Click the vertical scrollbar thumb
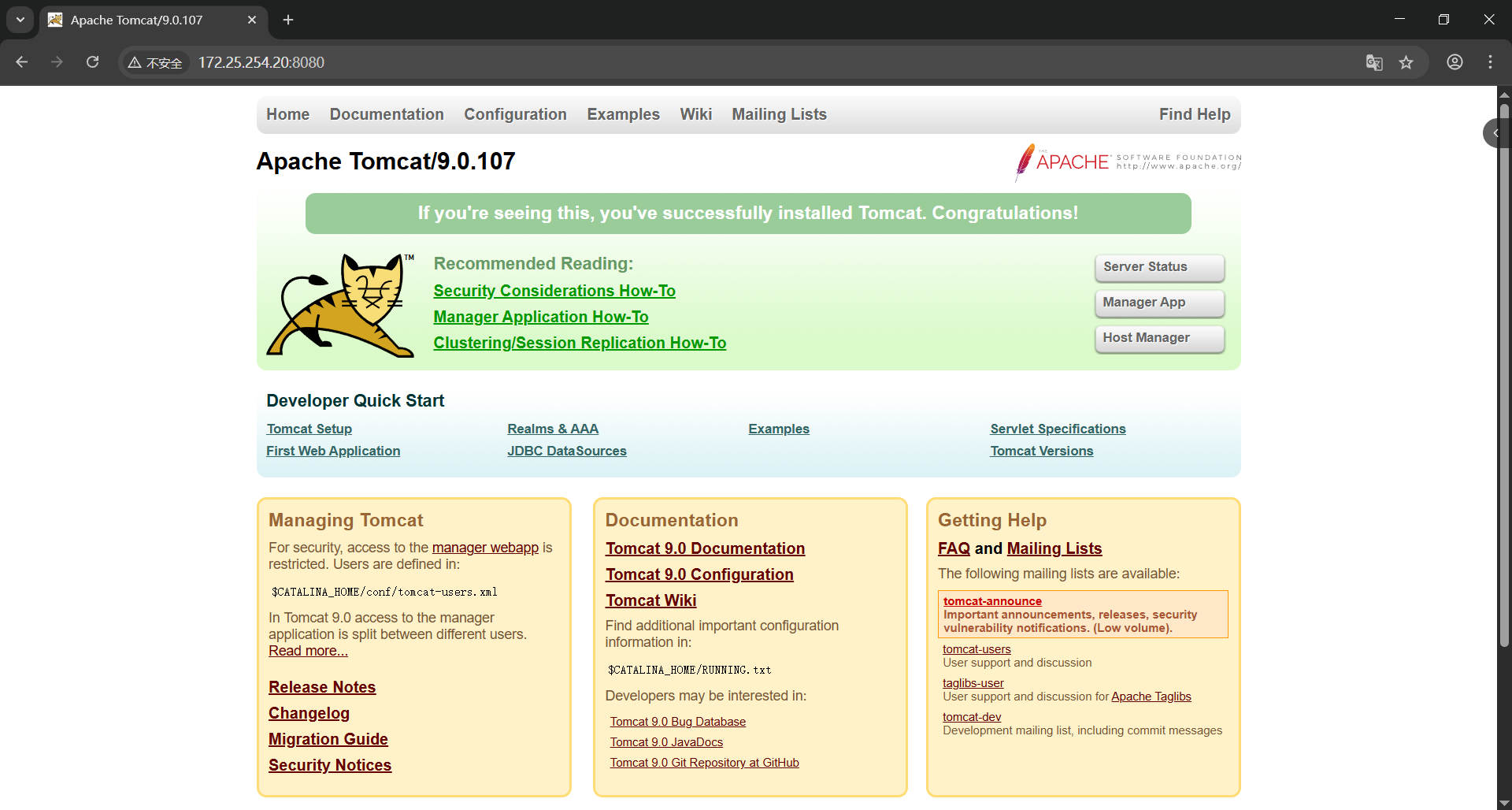This screenshot has width=1512, height=810. click(1504, 376)
